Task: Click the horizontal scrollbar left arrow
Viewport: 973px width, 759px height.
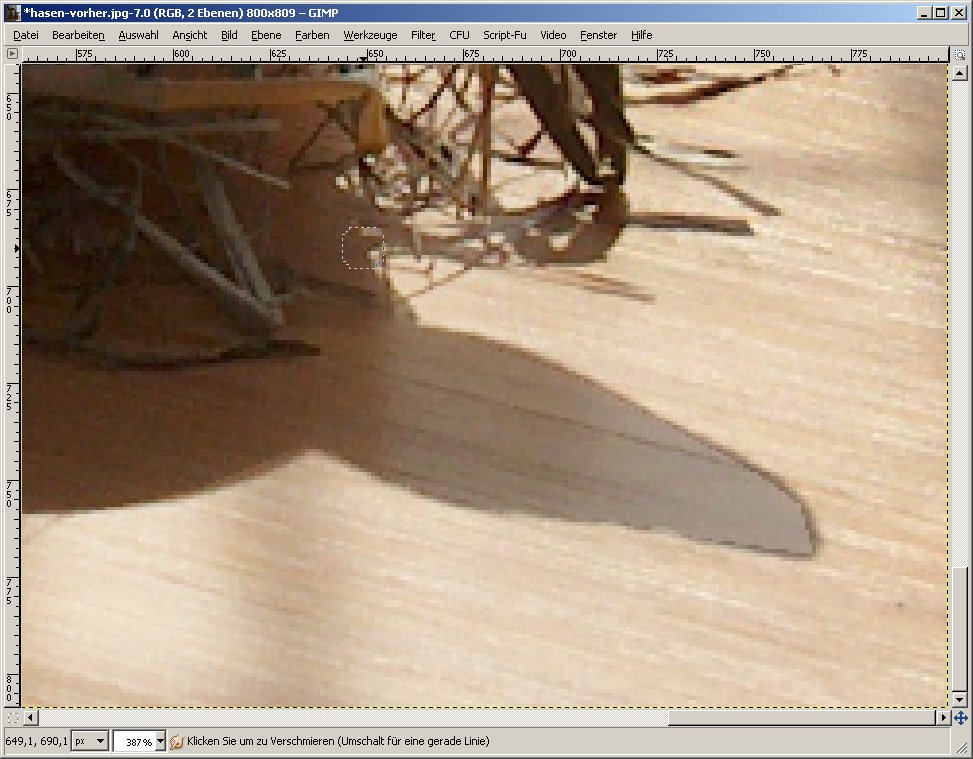Action: [30, 718]
